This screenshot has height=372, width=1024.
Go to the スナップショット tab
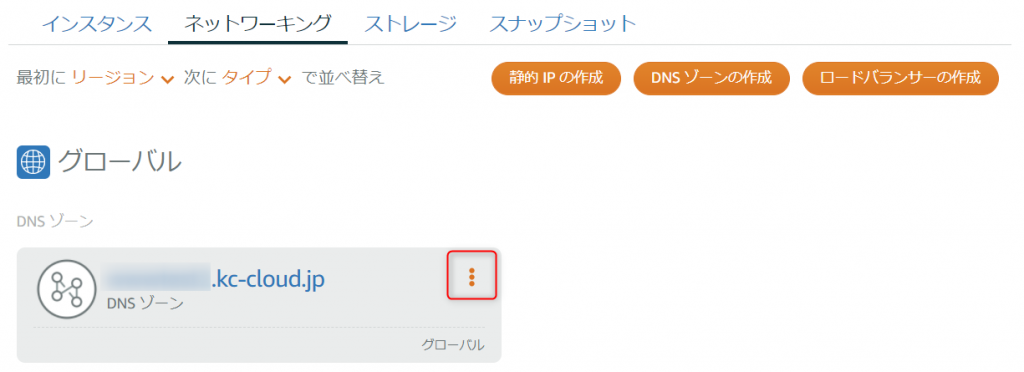coord(562,24)
